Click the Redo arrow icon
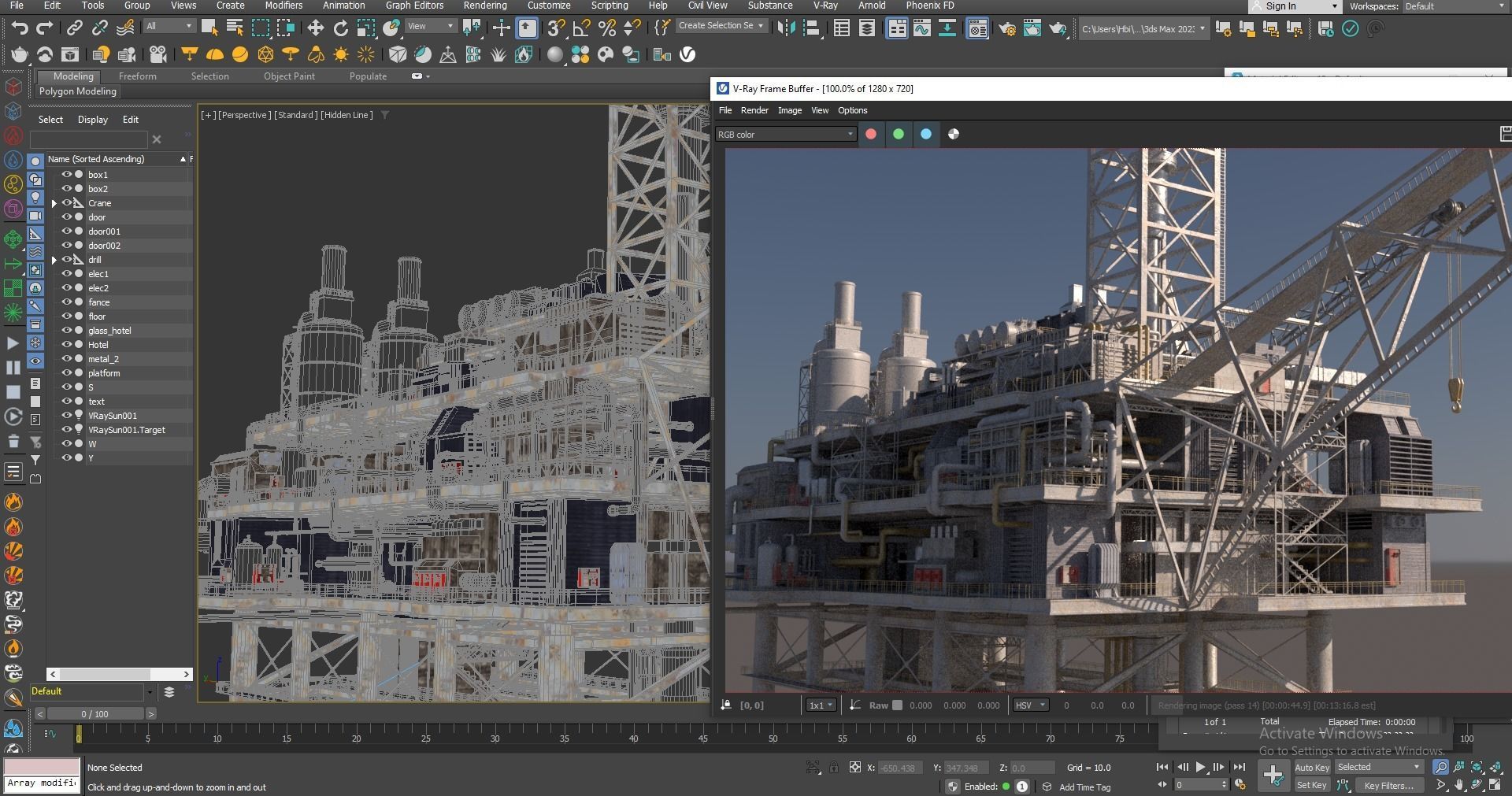 pyautogui.click(x=45, y=28)
